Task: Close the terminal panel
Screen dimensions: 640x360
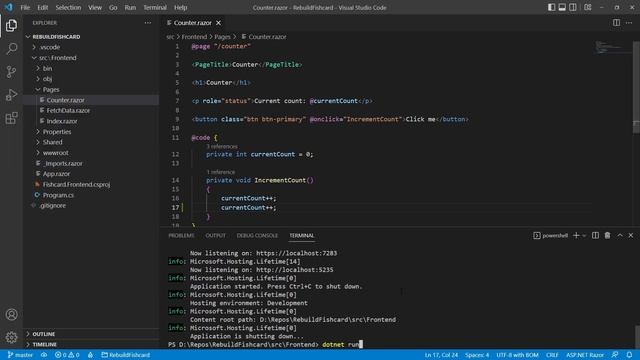Action: pos(631,236)
